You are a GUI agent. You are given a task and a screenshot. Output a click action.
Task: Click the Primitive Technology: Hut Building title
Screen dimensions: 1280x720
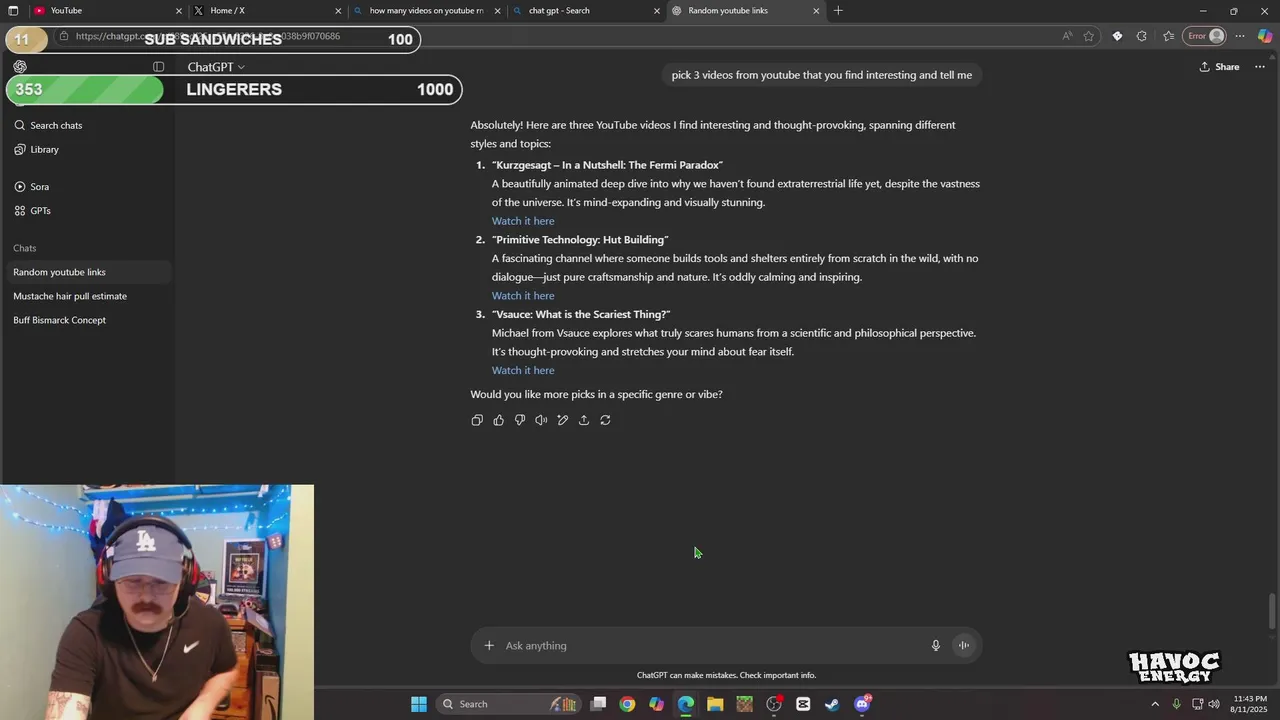coord(580,240)
